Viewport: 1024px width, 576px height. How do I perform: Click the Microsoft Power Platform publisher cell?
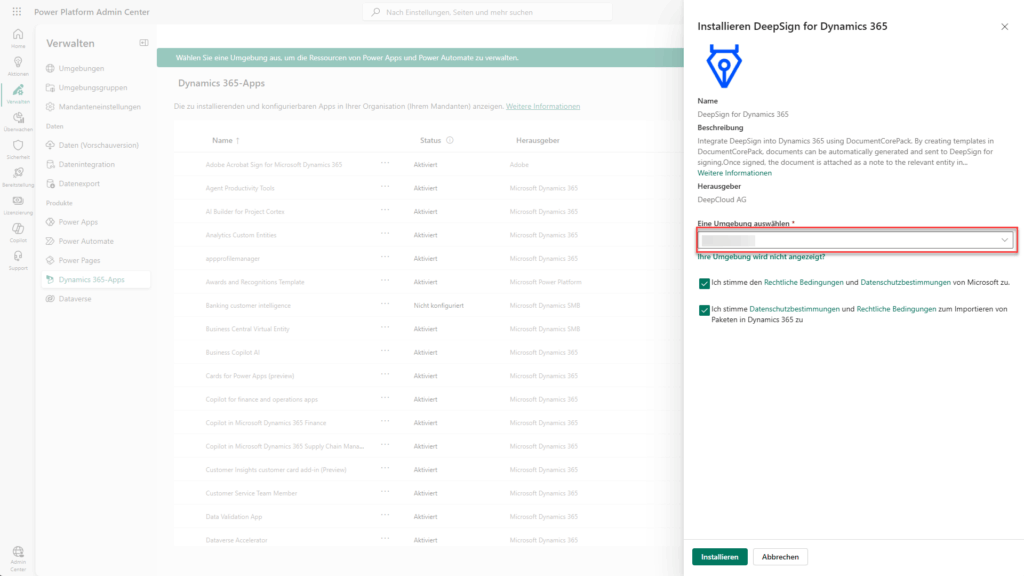click(545, 282)
